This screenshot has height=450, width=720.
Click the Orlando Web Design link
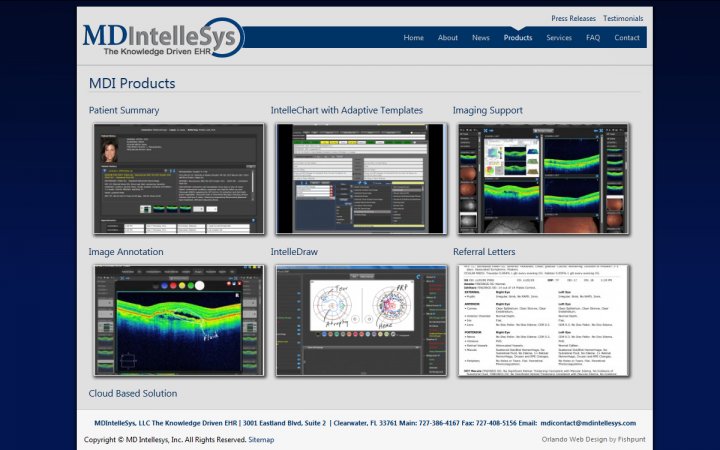click(x=574, y=439)
